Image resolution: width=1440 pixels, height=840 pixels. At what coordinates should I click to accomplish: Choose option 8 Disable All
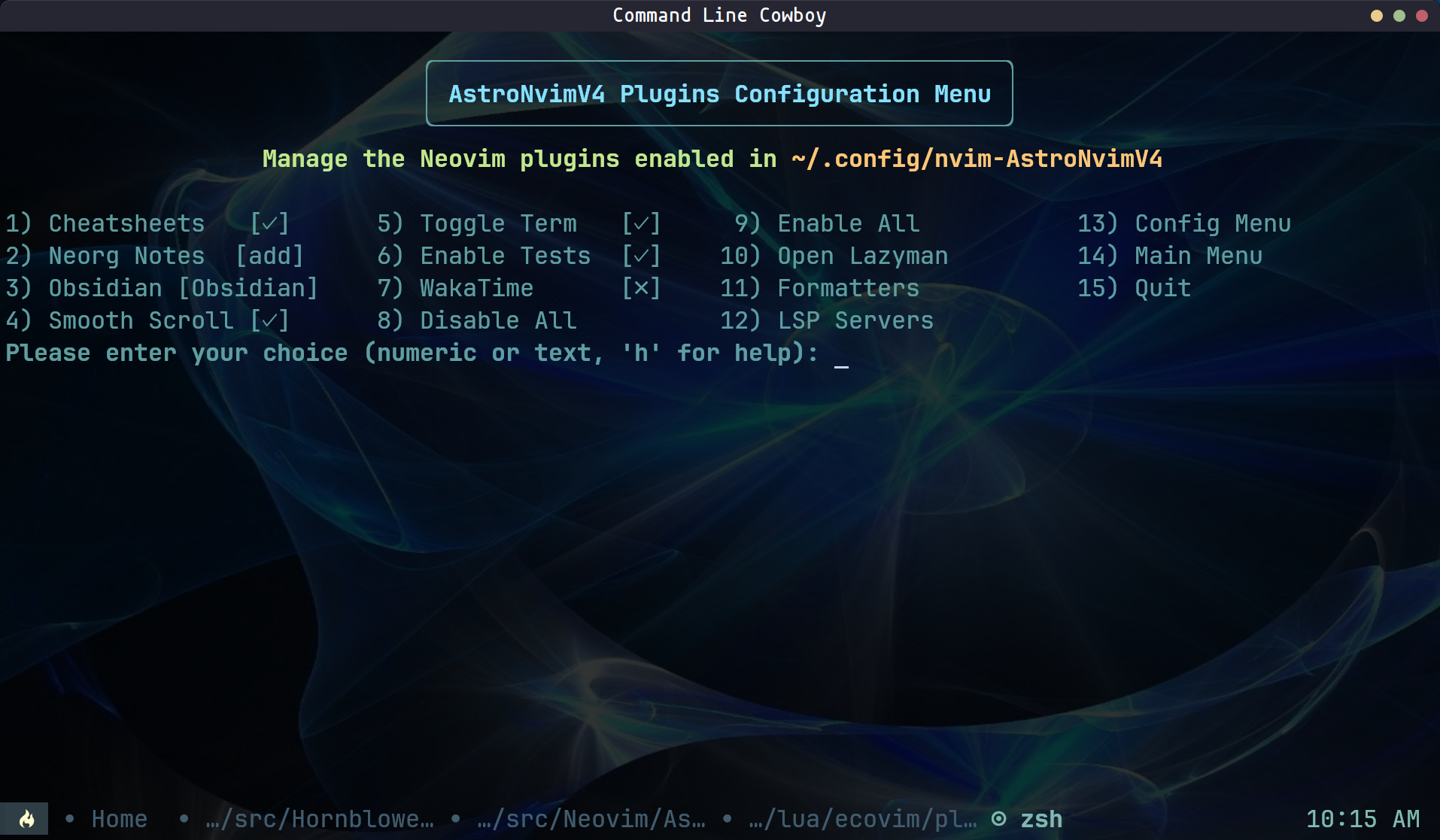tap(477, 320)
